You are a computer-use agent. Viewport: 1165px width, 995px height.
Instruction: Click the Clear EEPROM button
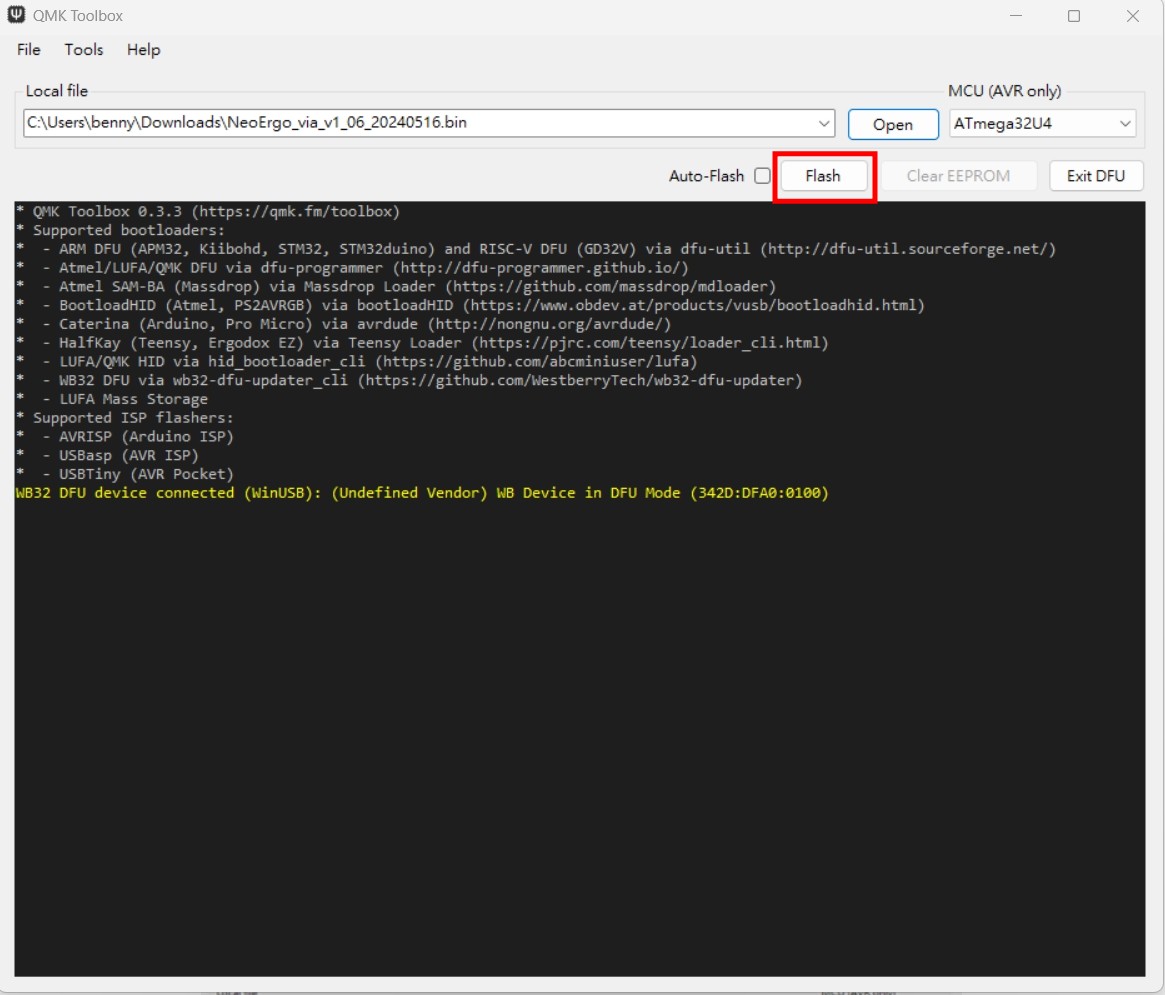[x=958, y=176]
